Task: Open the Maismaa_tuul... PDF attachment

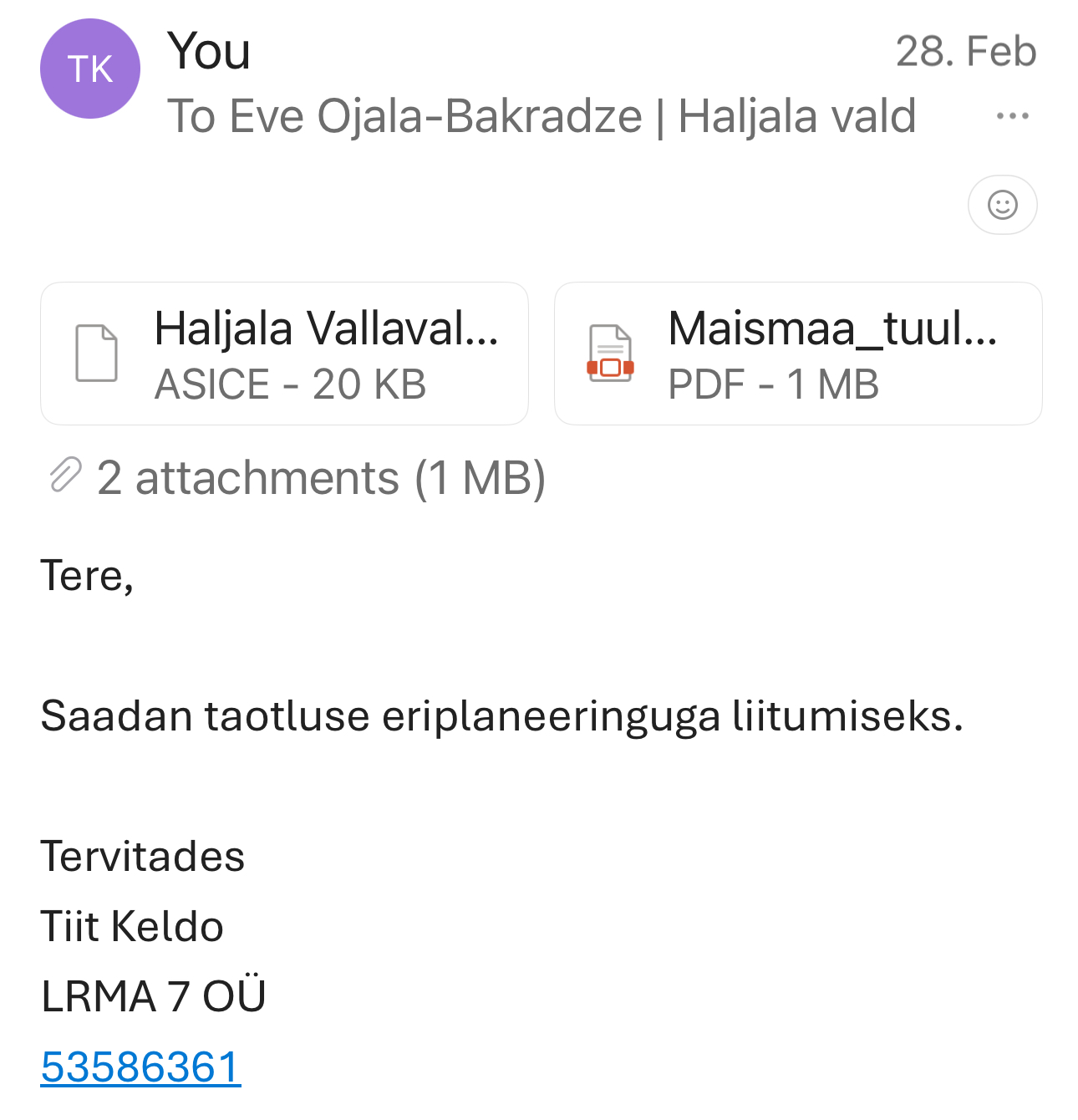Action: click(832, 328)
